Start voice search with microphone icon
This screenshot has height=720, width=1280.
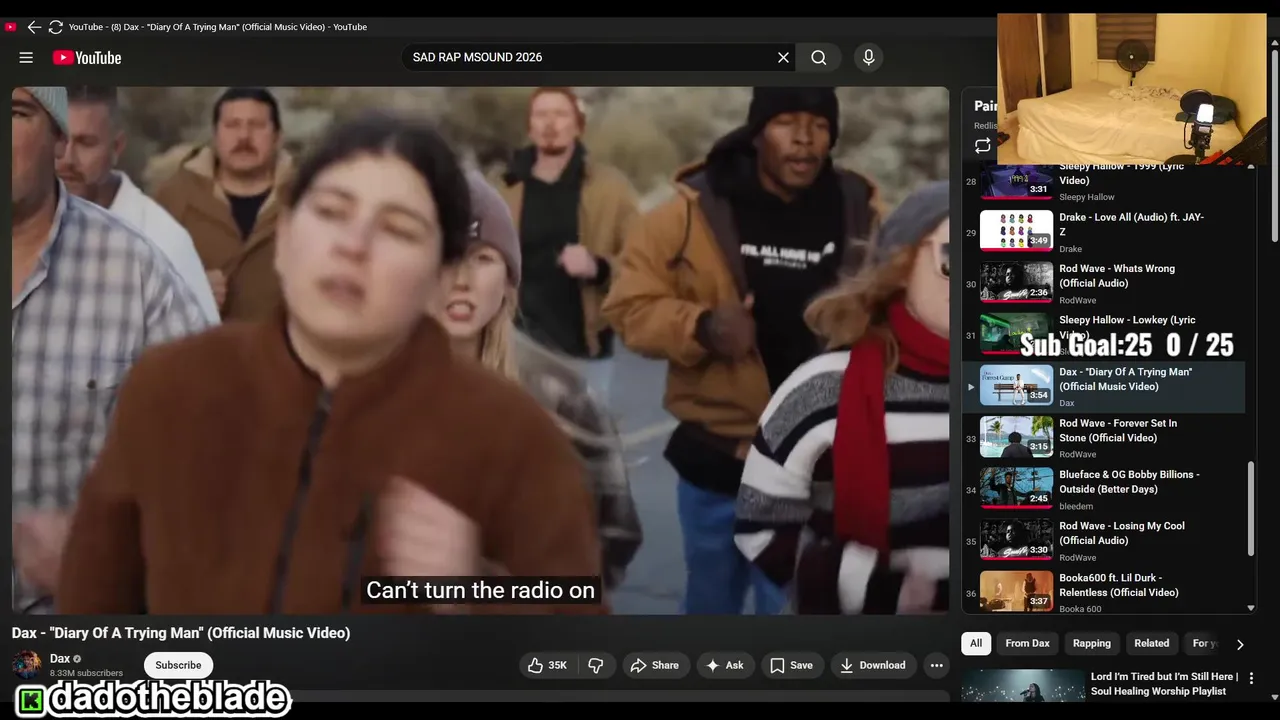point(868,58)
